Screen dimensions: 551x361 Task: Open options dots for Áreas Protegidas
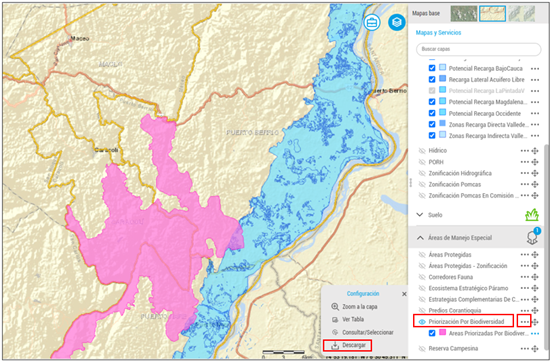[525, 254]
